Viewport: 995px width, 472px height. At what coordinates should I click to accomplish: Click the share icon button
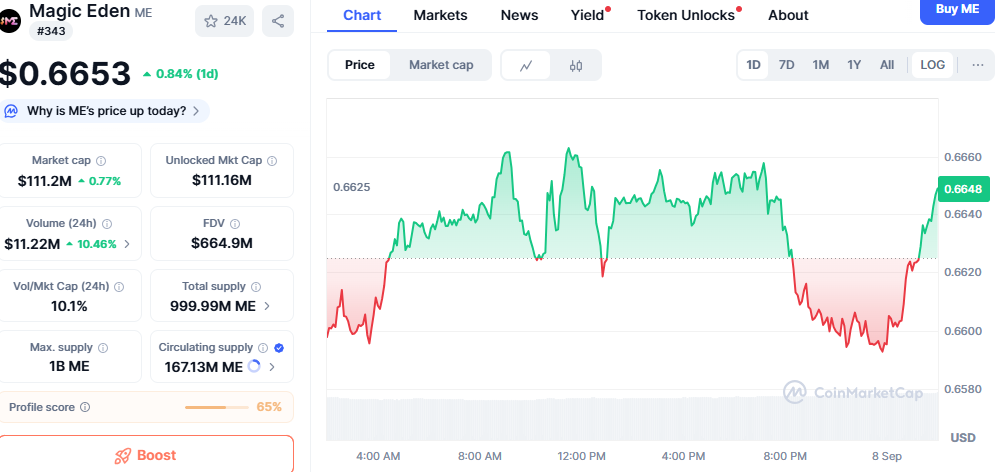(278, 21)
